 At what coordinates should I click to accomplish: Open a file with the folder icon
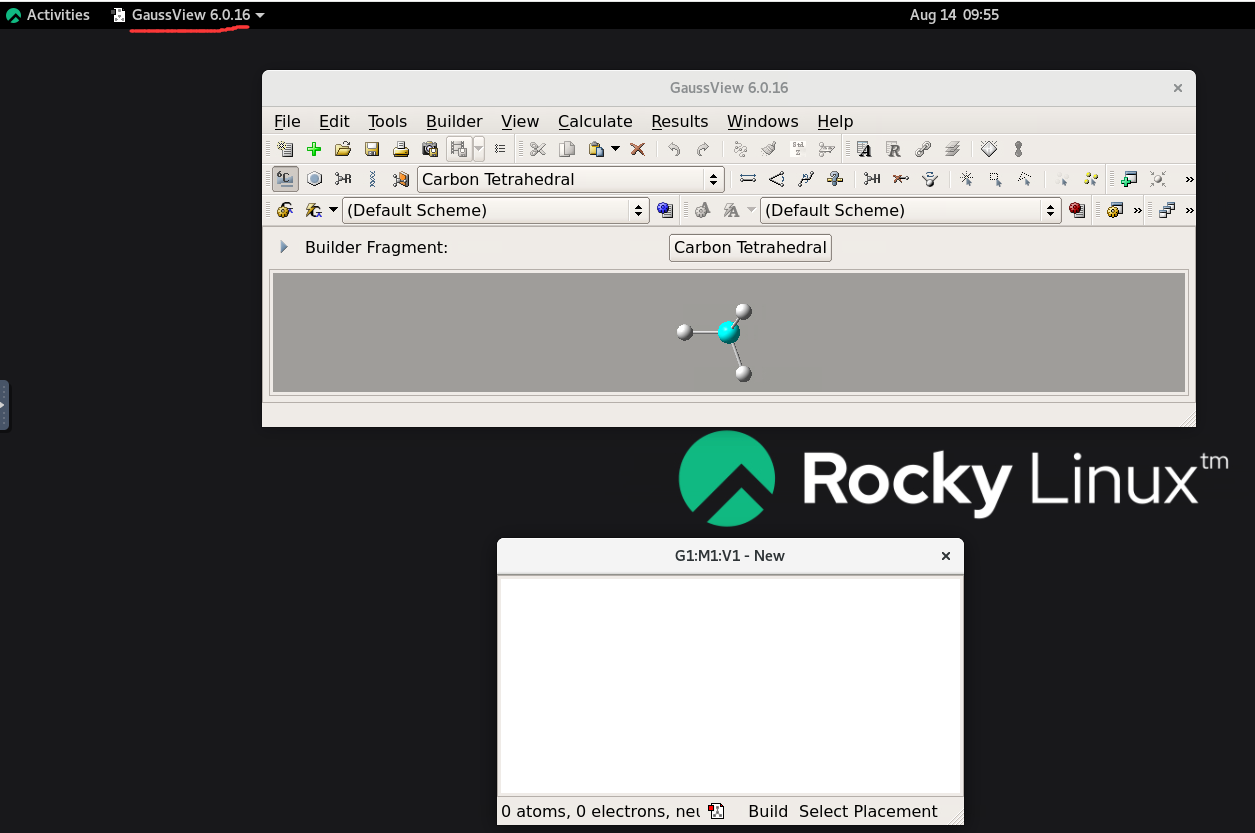[343, 149]
